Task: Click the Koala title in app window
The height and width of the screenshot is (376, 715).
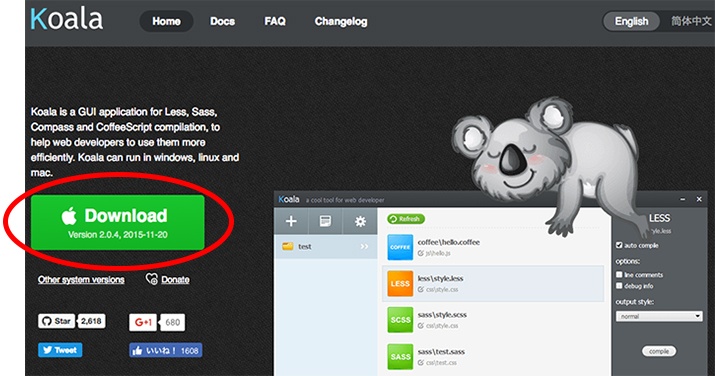Action: (289, 199)
